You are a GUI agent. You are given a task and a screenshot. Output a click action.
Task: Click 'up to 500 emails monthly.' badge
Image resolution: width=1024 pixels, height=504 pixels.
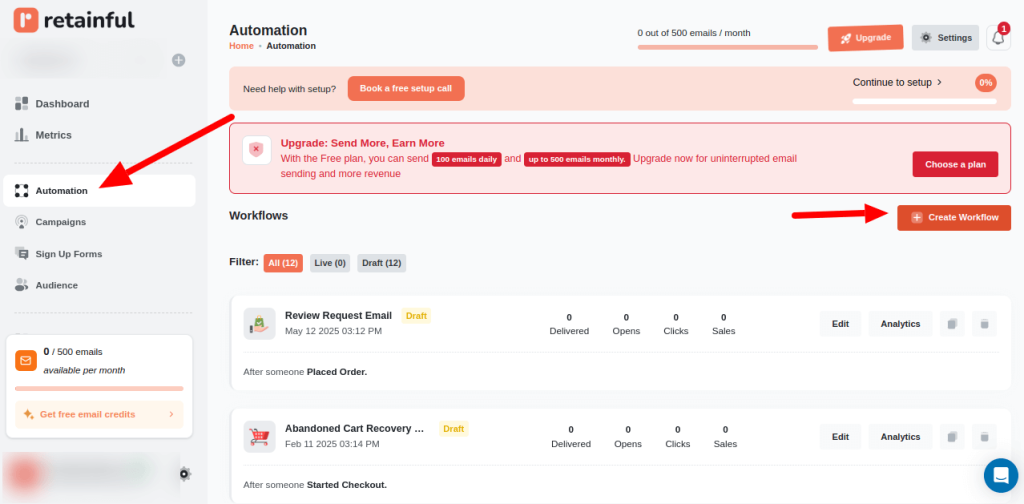click(x=577, y=159)
